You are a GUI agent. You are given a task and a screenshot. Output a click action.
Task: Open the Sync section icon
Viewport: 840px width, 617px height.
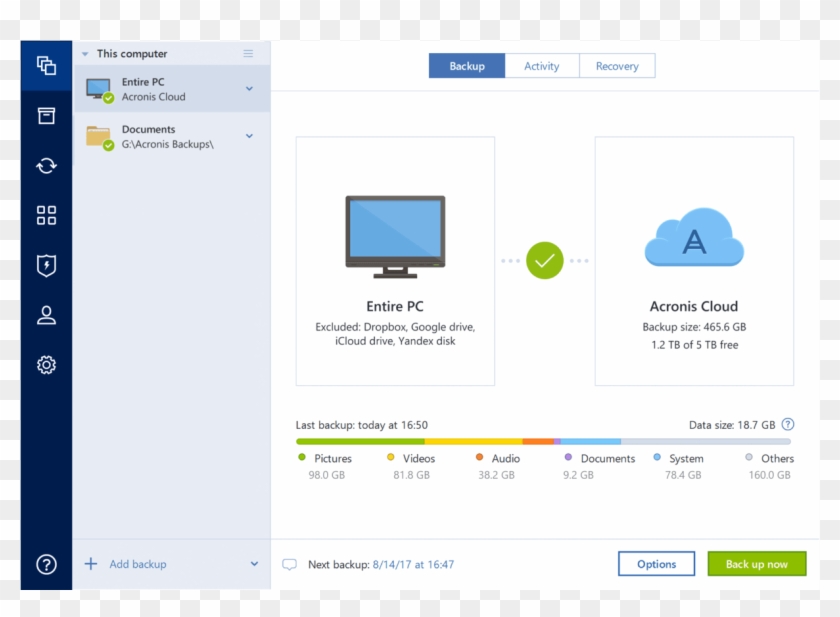point(46,165)
